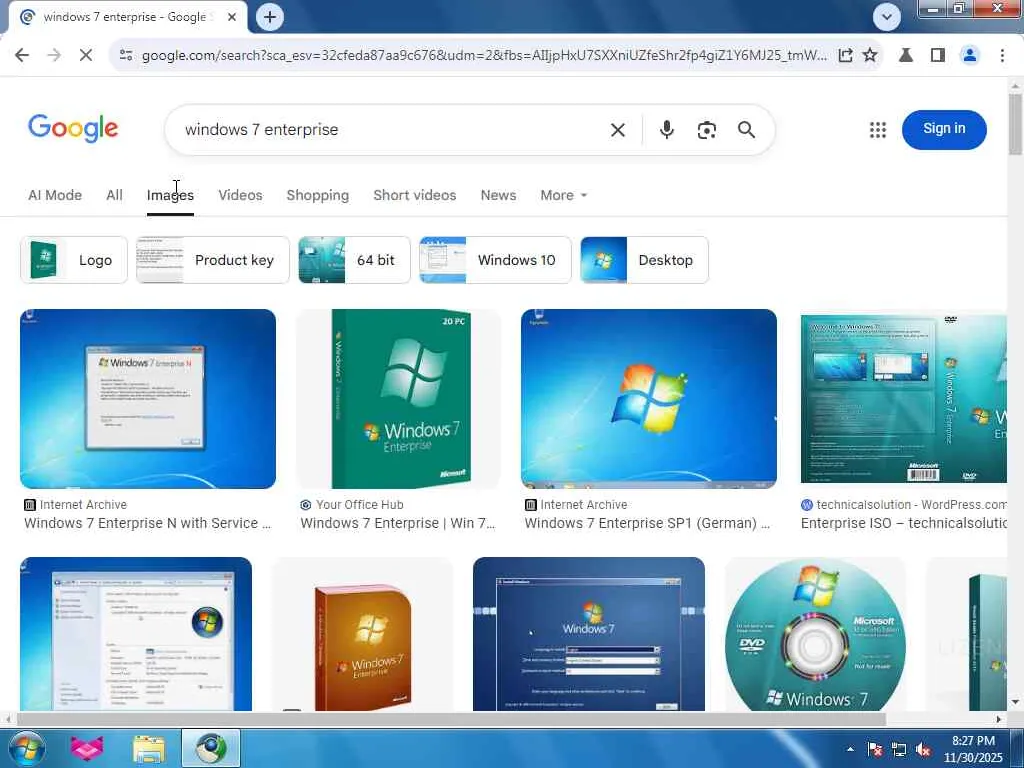
Task: Open the Chrome three-dot menu
Action: click(1002, 56)
